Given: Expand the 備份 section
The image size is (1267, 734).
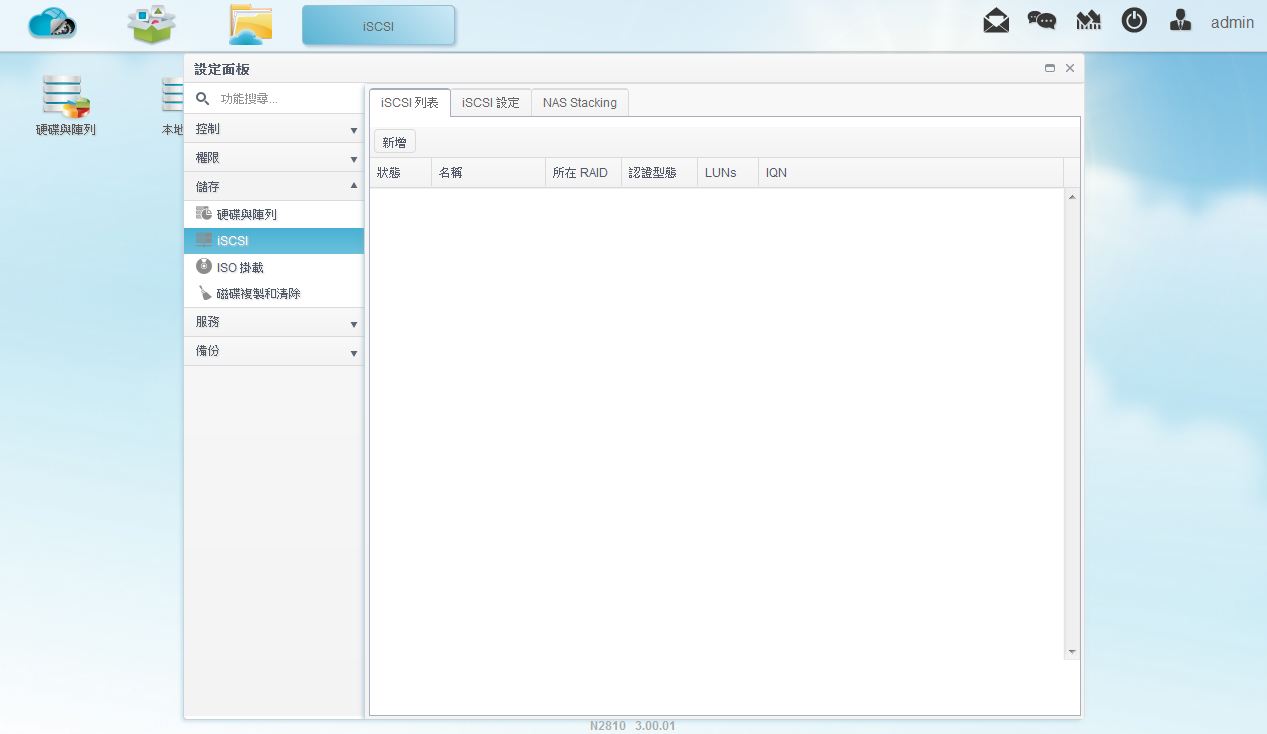Looking at the screenshot, I should click(x=274, y=351).
